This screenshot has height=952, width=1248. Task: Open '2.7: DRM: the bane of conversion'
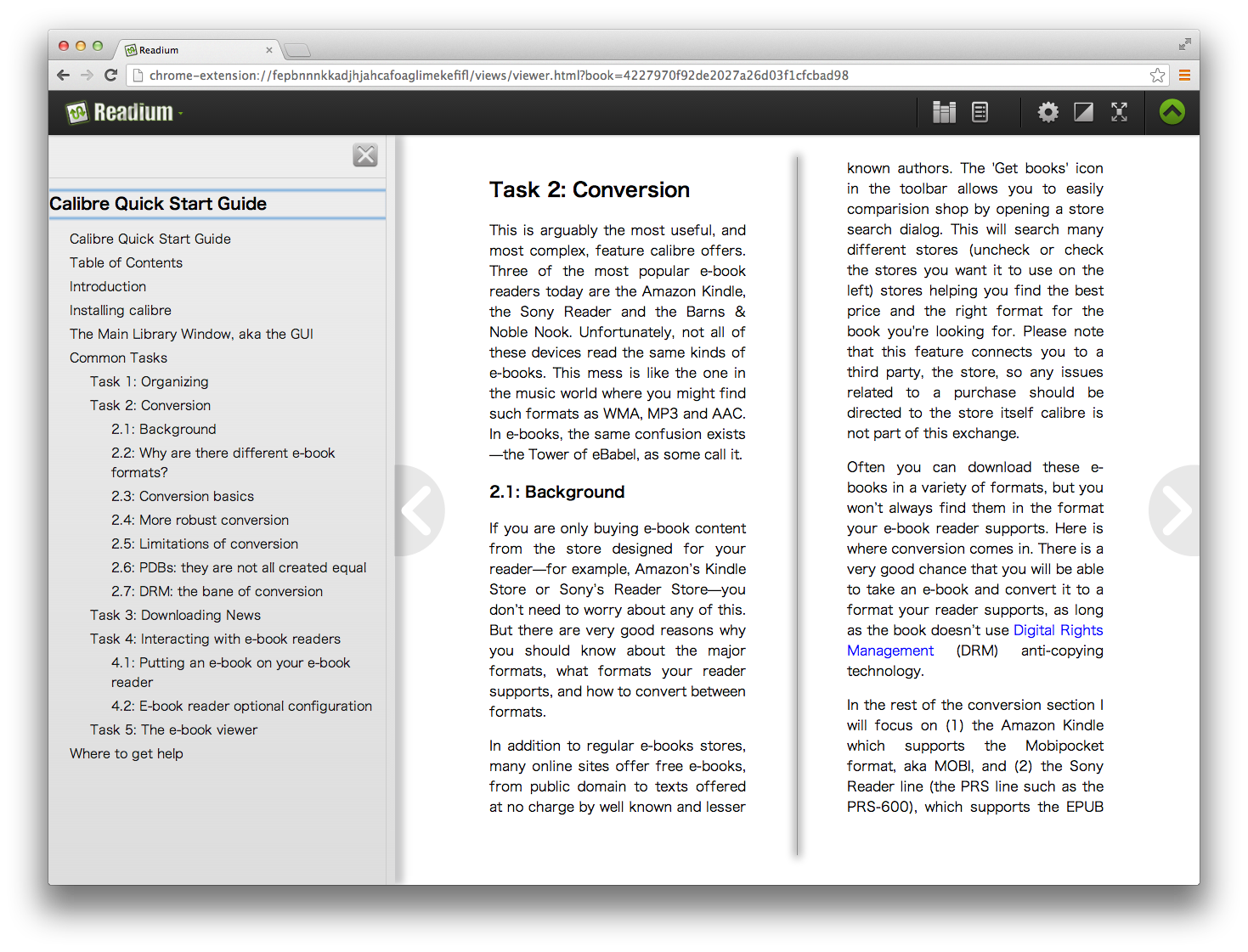coord(217,591)
